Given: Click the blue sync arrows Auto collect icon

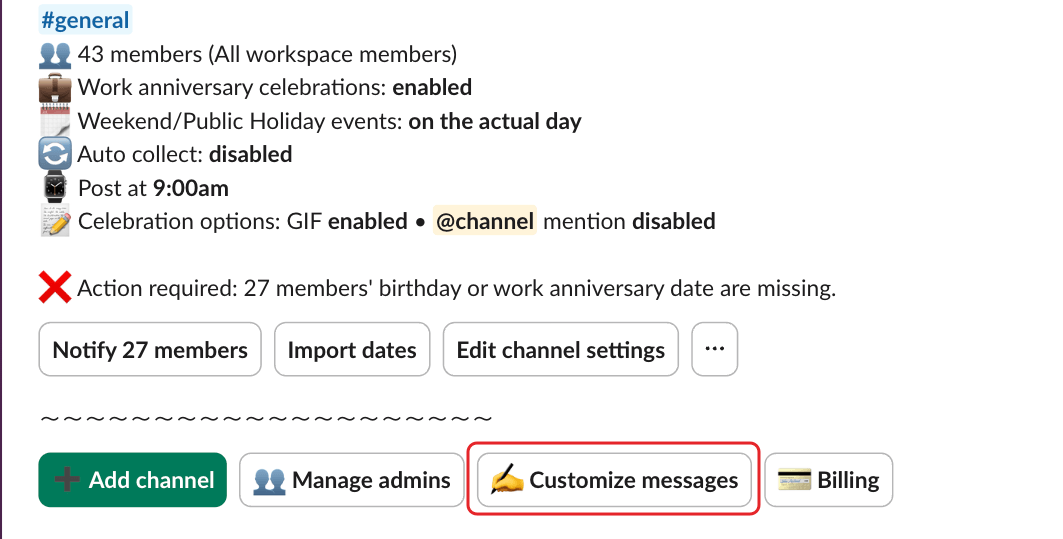Looking at the screenshot, I should coord(55,155).
